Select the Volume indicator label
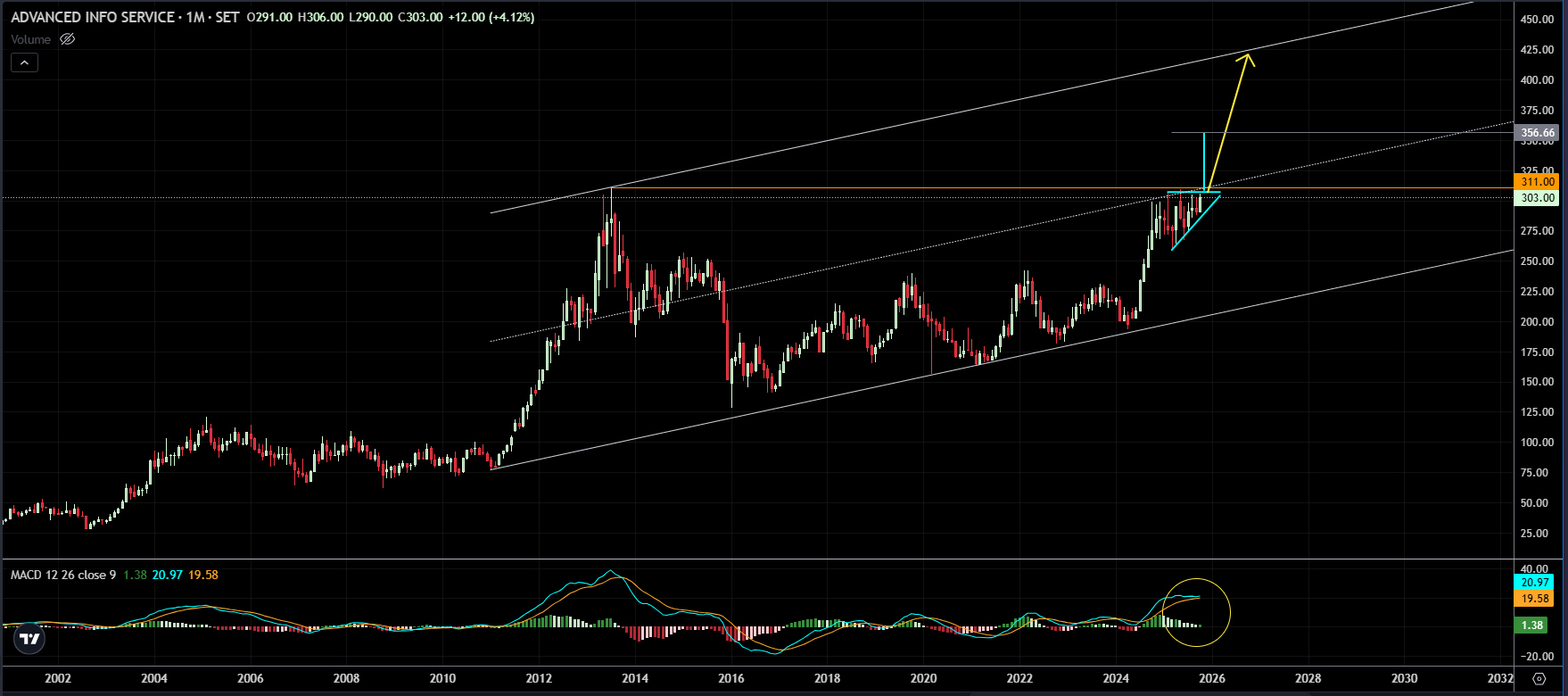The width and height of the screenshot is (1568, 696). click(31, 39)
